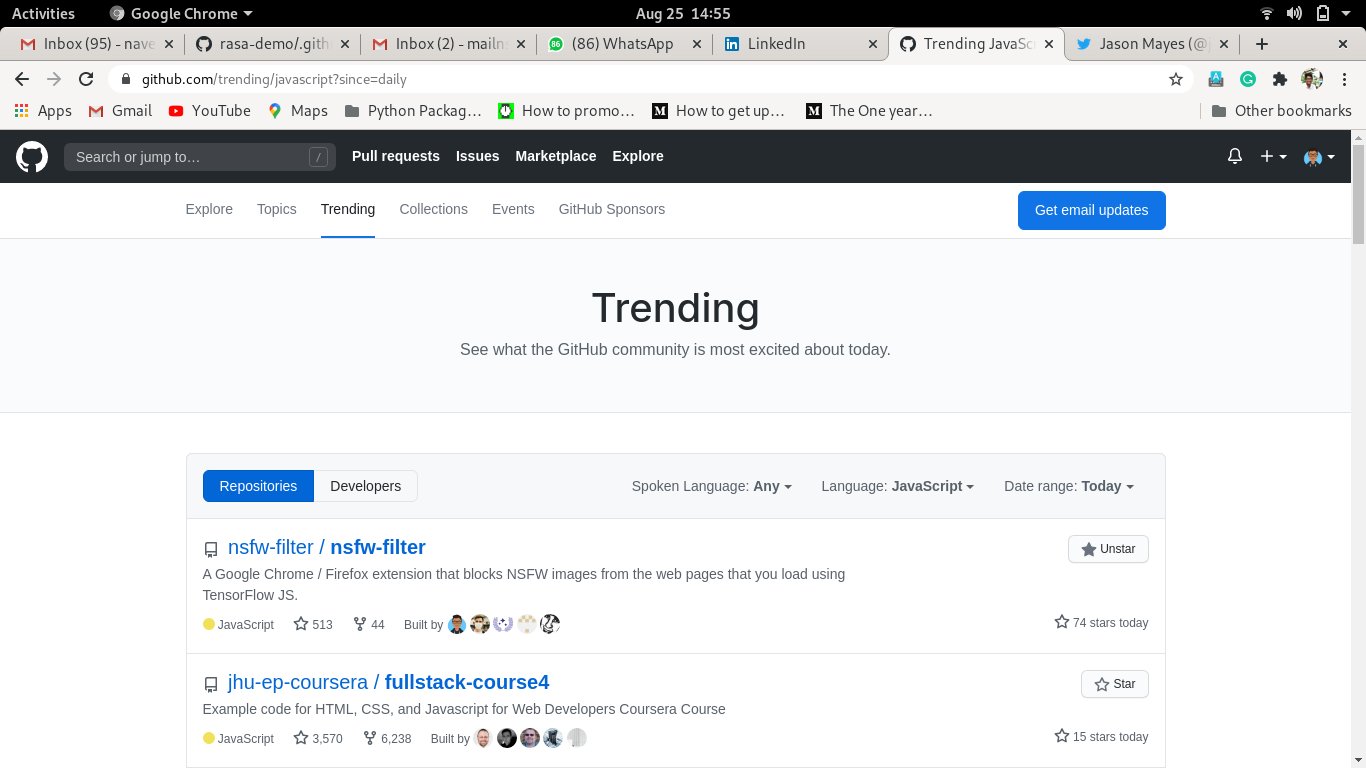Switch to the Developers view
The image size is (1366, 768).
[365, 486]
